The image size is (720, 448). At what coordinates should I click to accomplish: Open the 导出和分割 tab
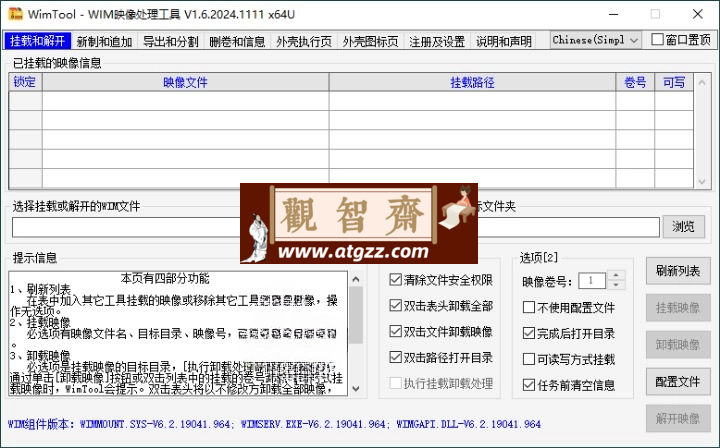click(170, 41)
